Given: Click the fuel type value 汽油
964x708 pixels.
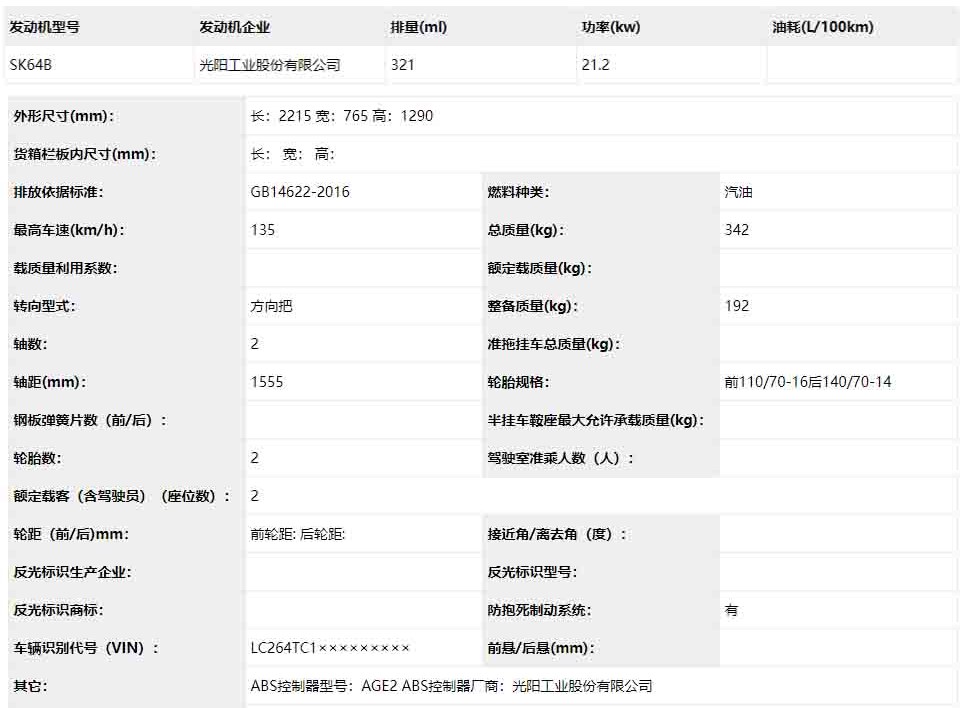Looking at the screenshot, I should coord(738,192).
